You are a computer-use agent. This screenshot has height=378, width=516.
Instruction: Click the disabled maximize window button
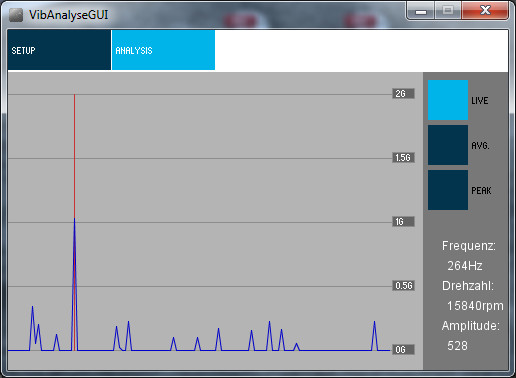[448, 11]
